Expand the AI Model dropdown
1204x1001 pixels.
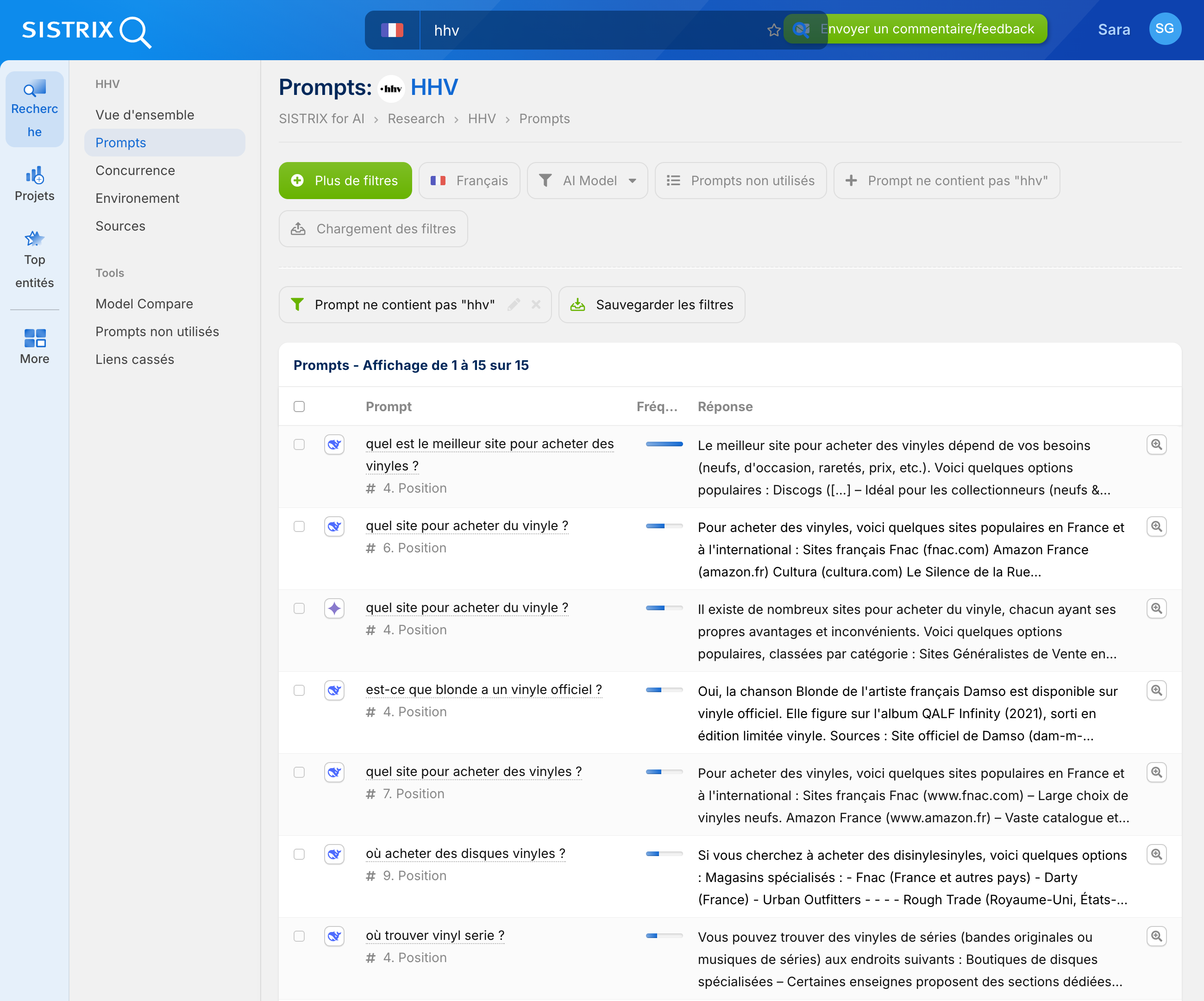[x=587, y=180]
